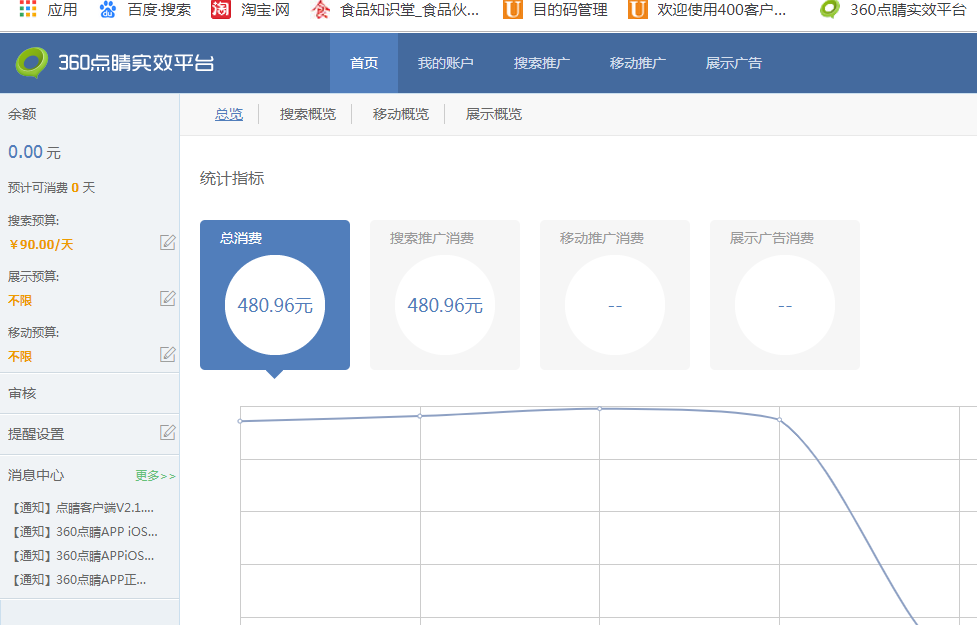Open the 食品知识堂 bookmark icon
977x625 pixels.
pyautogui.click(x=320, y=9)
